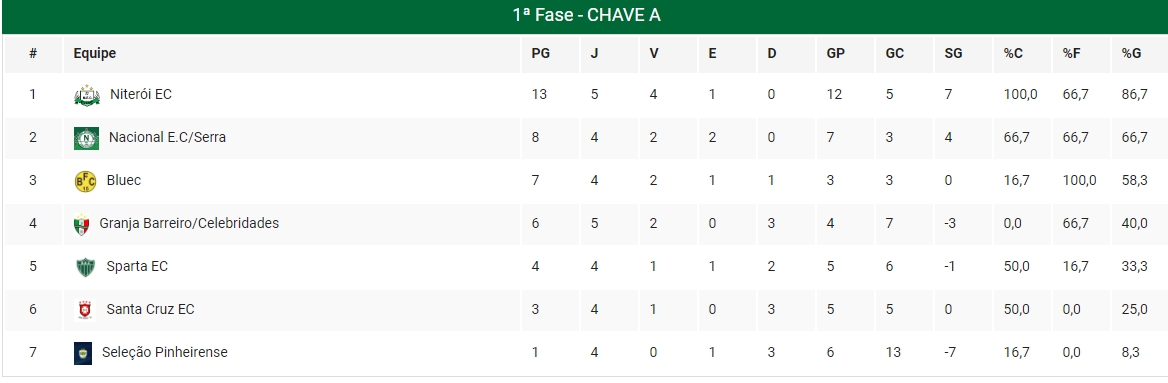This screenshot has height=383, width=1168.
Task: Click the # ranking column header
Action: [x=33, y=54]
